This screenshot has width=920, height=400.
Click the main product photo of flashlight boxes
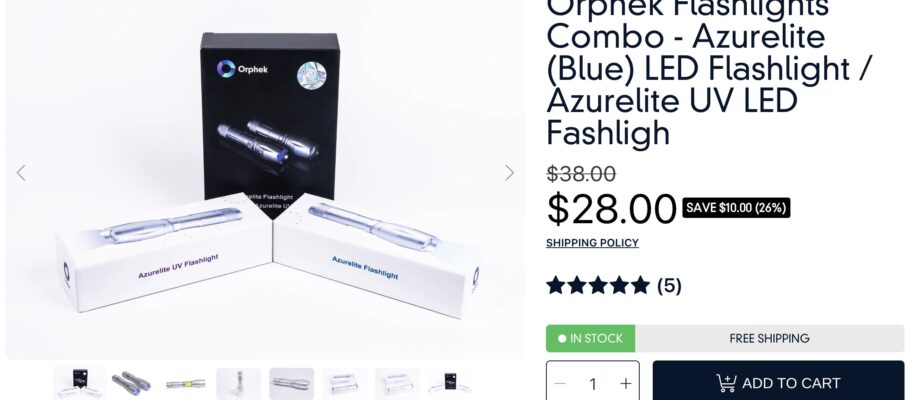pyautogui.click(x=265, y=176)
